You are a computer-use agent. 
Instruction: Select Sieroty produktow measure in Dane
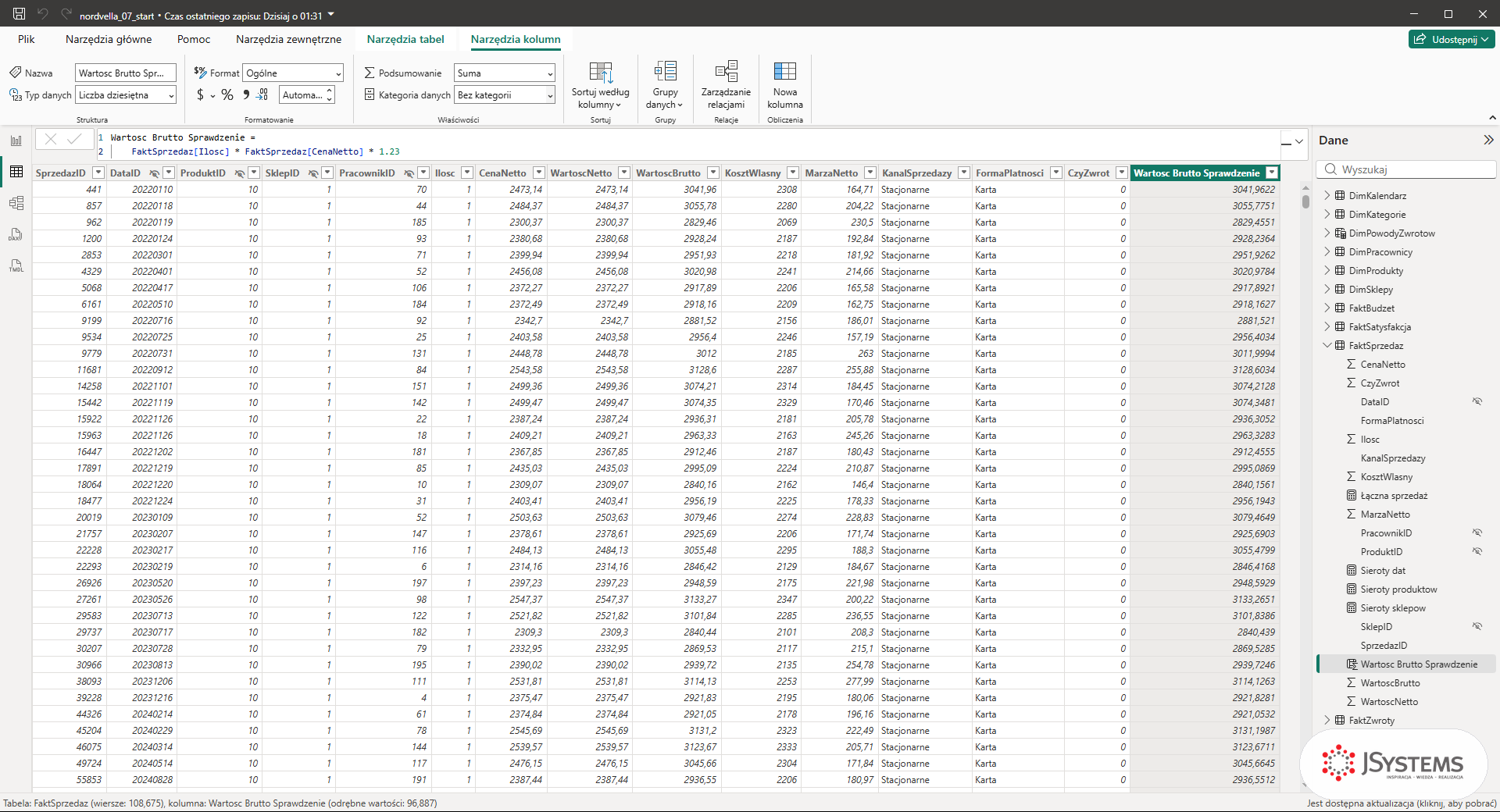tap(1398, 589)
